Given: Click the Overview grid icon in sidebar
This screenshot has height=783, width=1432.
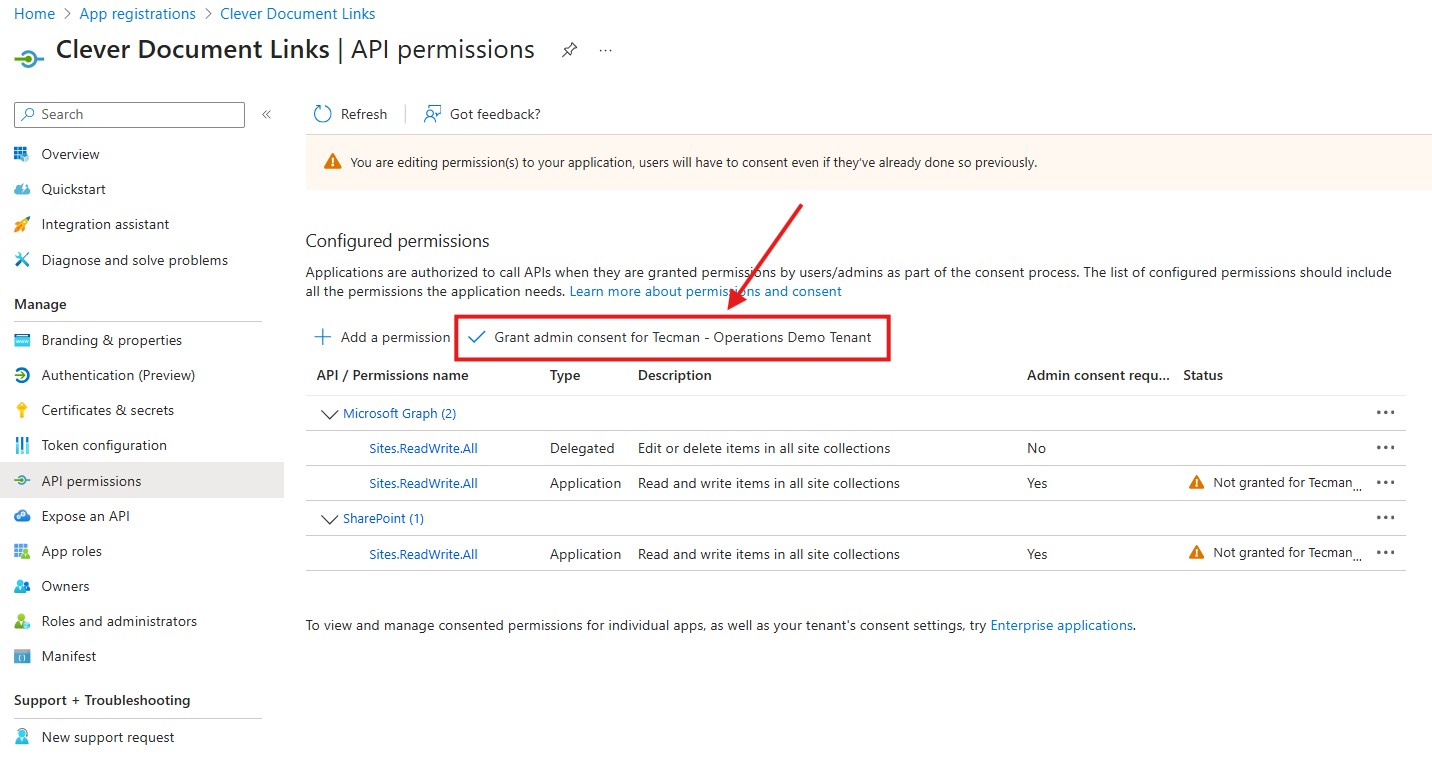Looking at the screenshot, I should (22, 154).
